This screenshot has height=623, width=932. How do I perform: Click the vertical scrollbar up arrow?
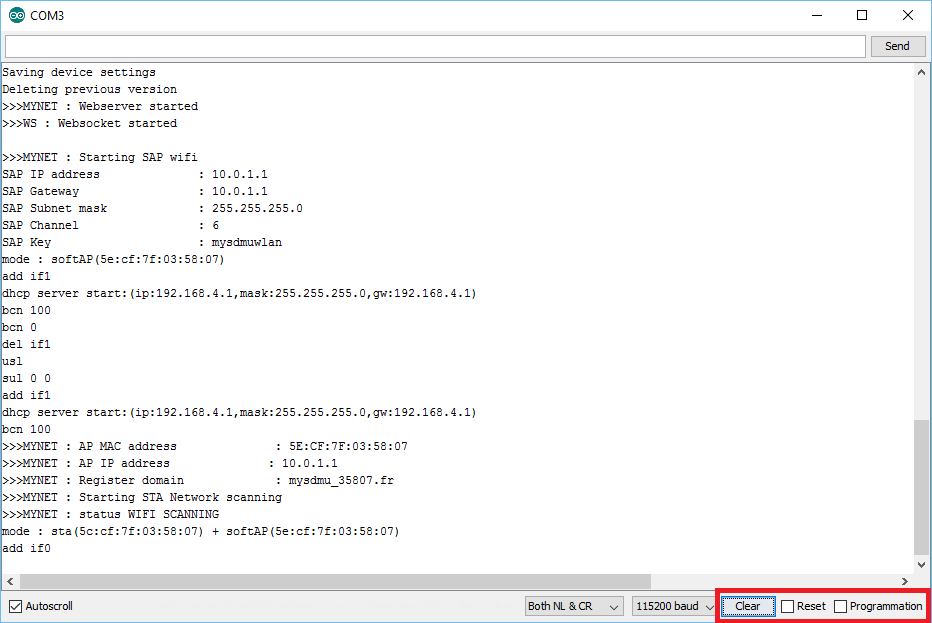(x=921, y=73)
